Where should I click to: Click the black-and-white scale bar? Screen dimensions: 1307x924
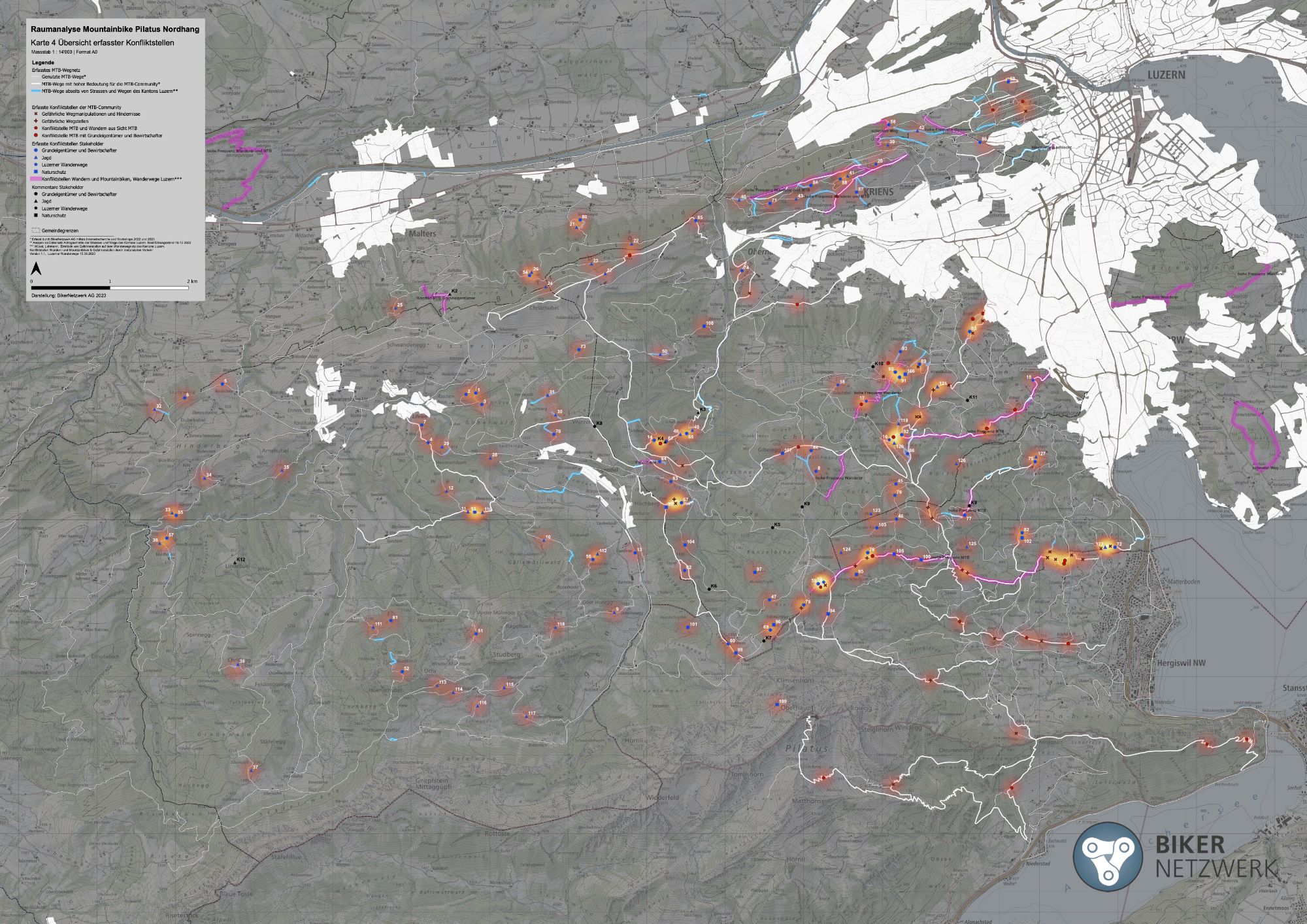pyautogui.click(x=110, y=288)
